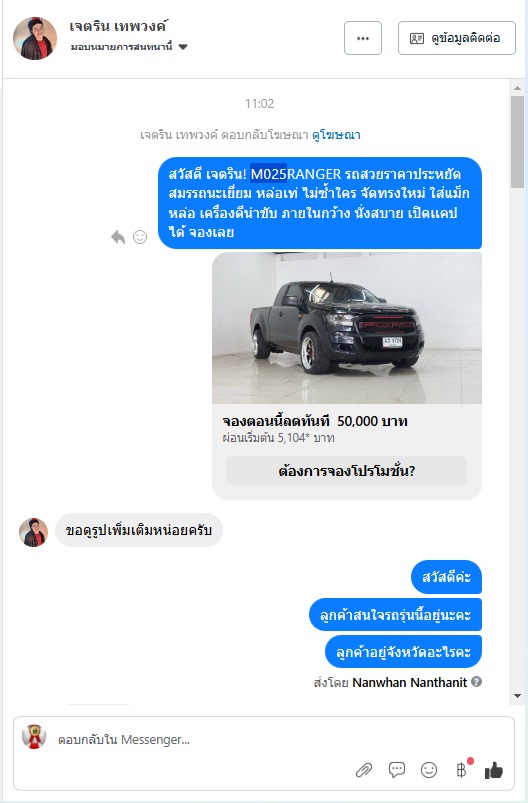Click the scrollbar down arrow

[x=517, y=696]
